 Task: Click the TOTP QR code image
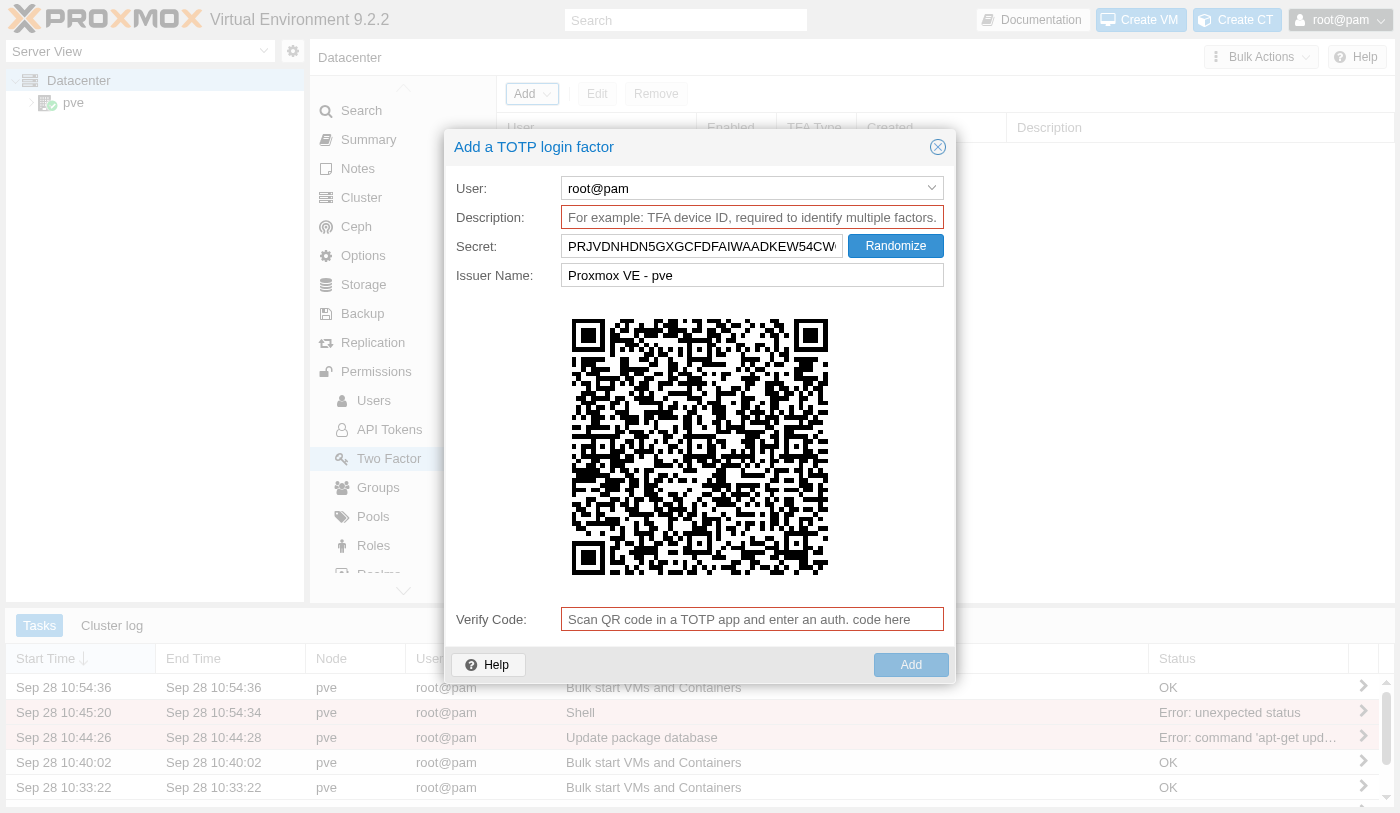[700, 447]
